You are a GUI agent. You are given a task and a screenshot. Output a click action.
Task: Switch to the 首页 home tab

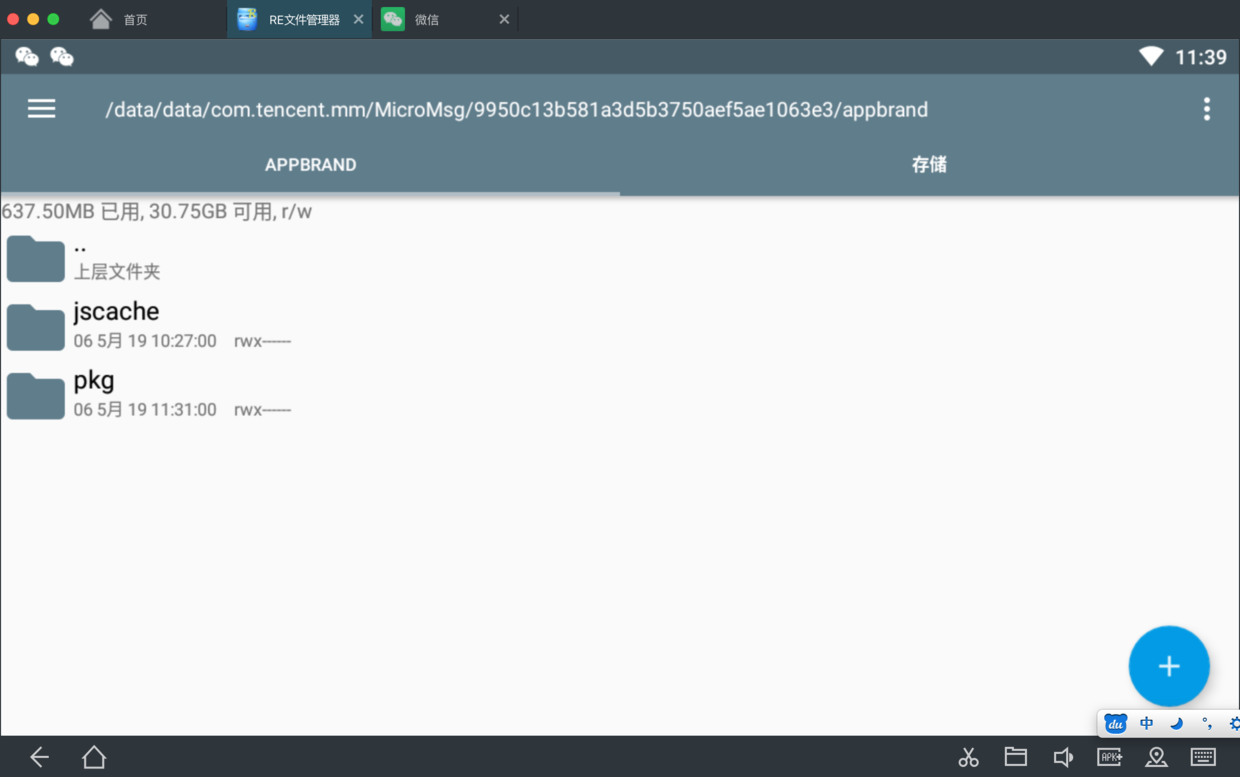(x=118, y=19)
